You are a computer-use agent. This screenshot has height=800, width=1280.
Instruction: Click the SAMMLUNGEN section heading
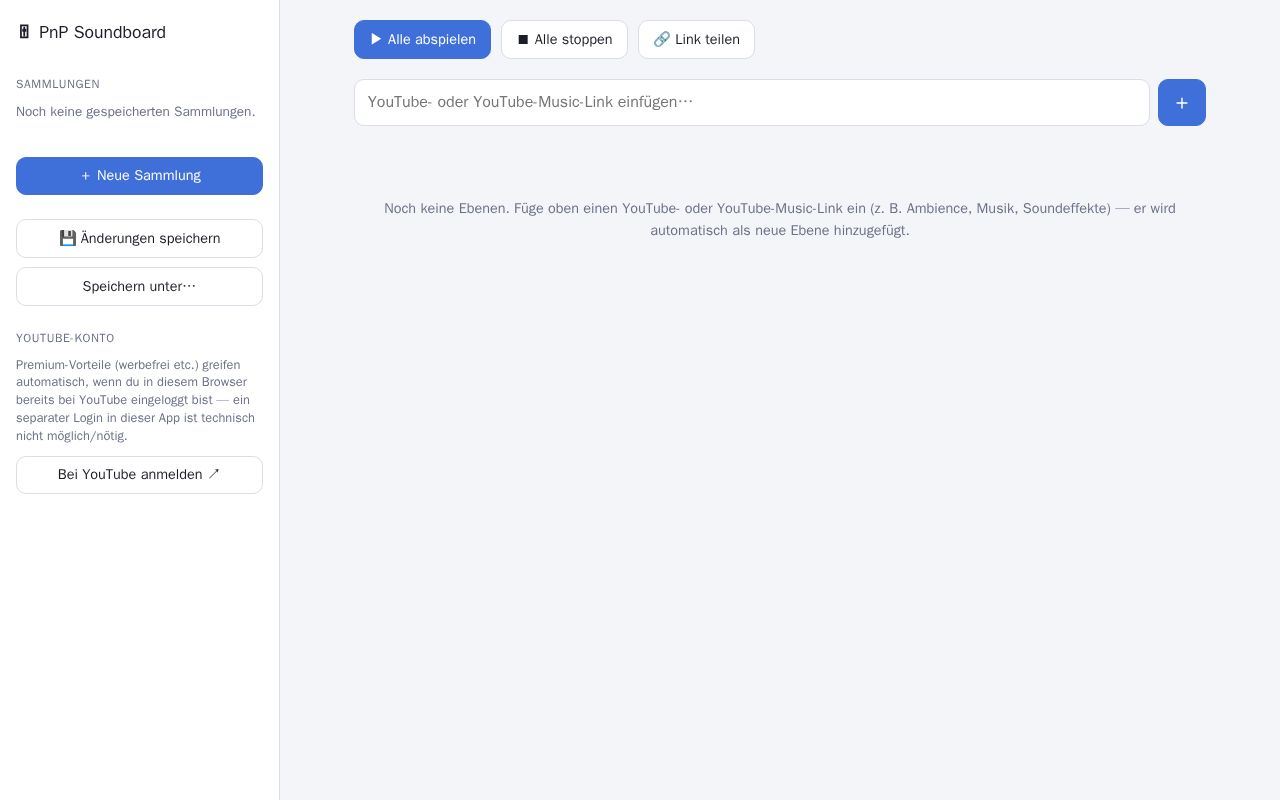(x=58, y=84)
